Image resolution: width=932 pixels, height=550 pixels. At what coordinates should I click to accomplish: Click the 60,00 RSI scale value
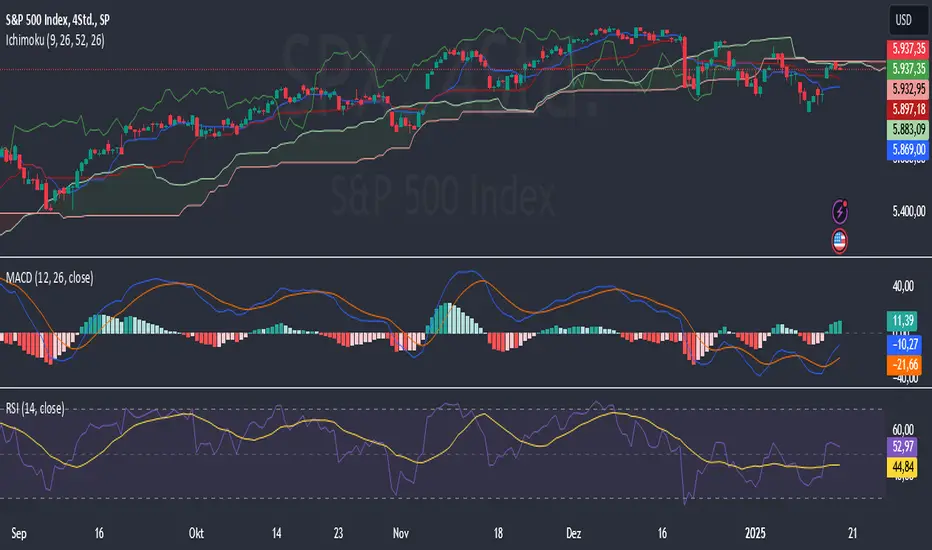pyautogui.click(x=903, y=429)
